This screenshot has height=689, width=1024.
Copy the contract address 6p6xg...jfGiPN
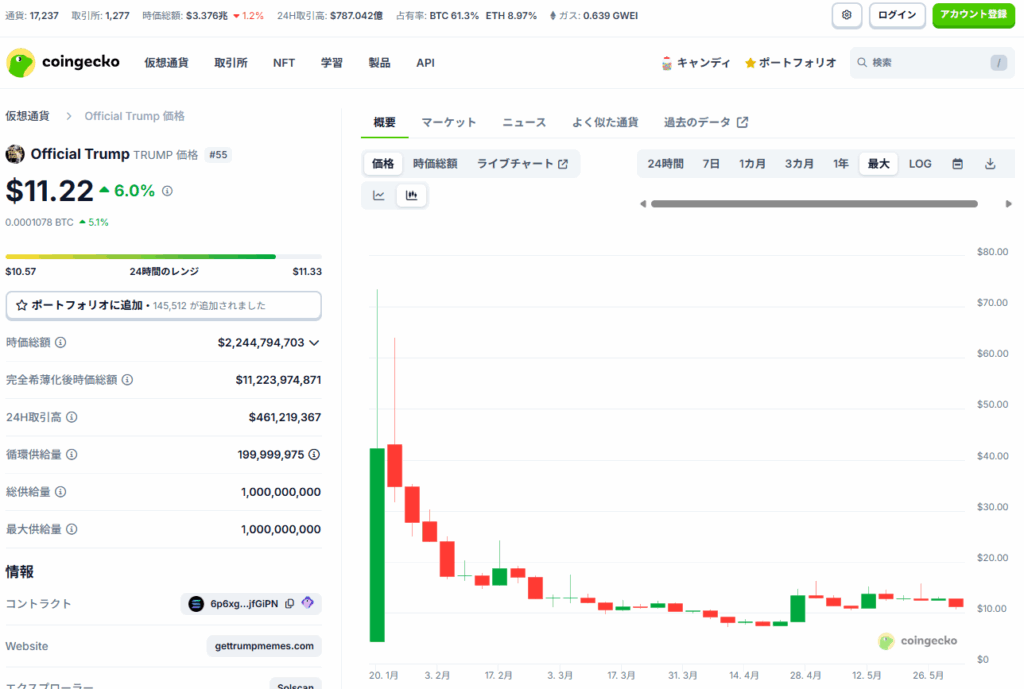(x=289, y=603)
